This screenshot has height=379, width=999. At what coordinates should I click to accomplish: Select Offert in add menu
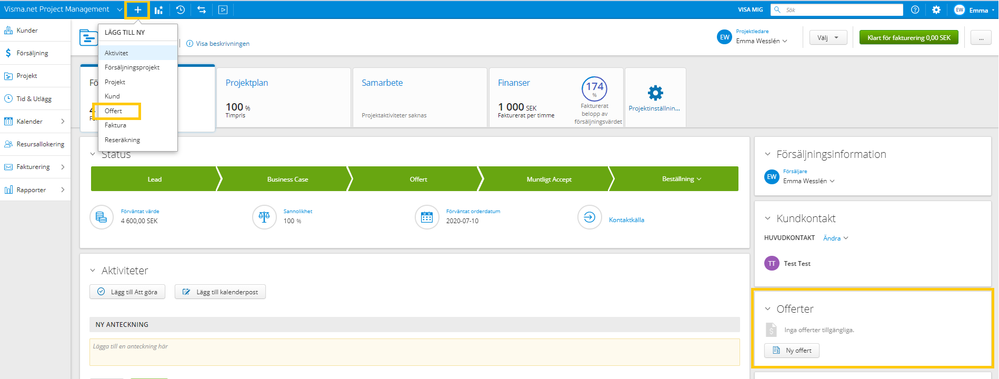point(138,111)
